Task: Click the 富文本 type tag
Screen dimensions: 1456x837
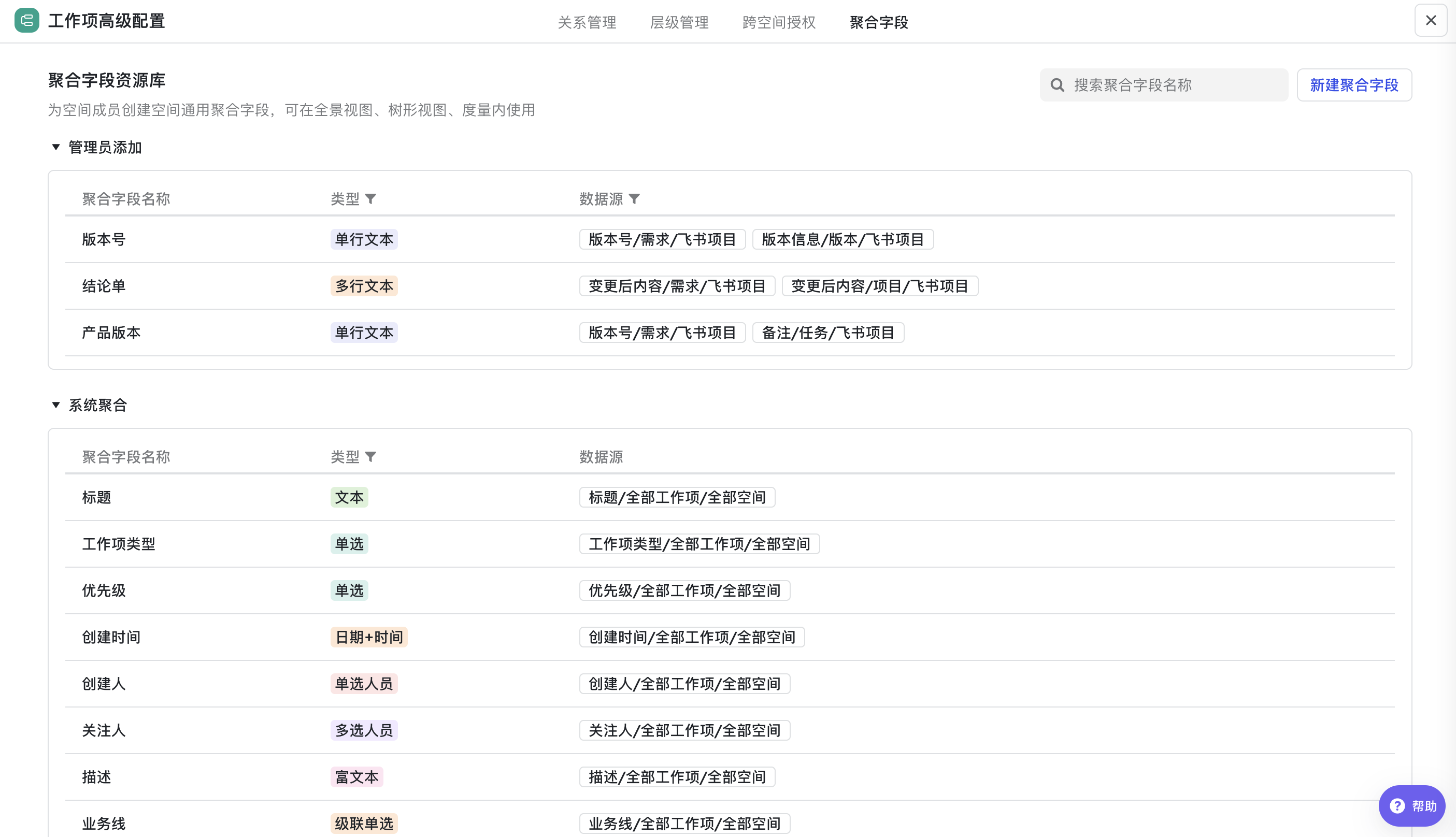Action: pos(357,776)
